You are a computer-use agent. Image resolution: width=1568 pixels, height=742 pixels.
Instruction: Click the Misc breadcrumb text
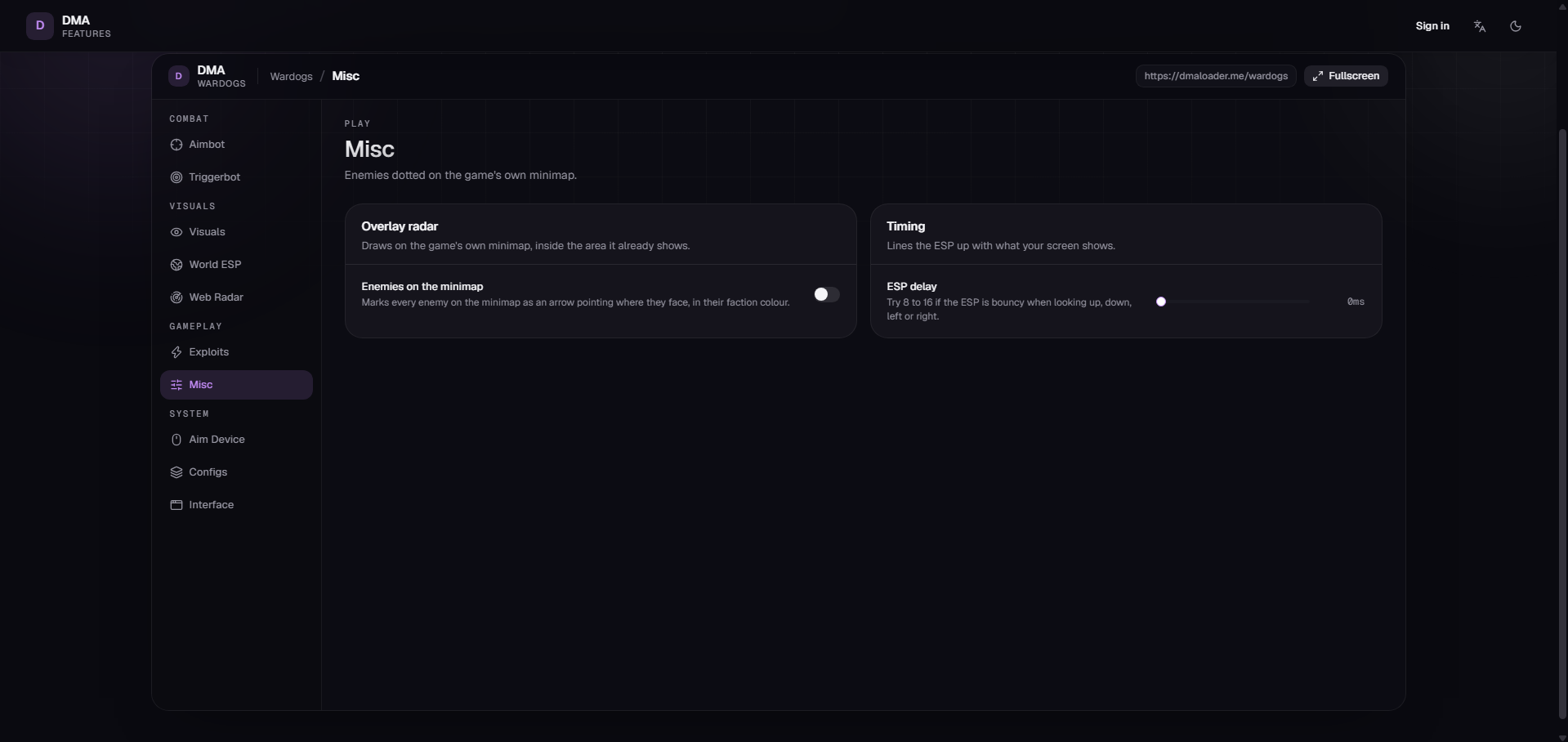tap(346, 76)
